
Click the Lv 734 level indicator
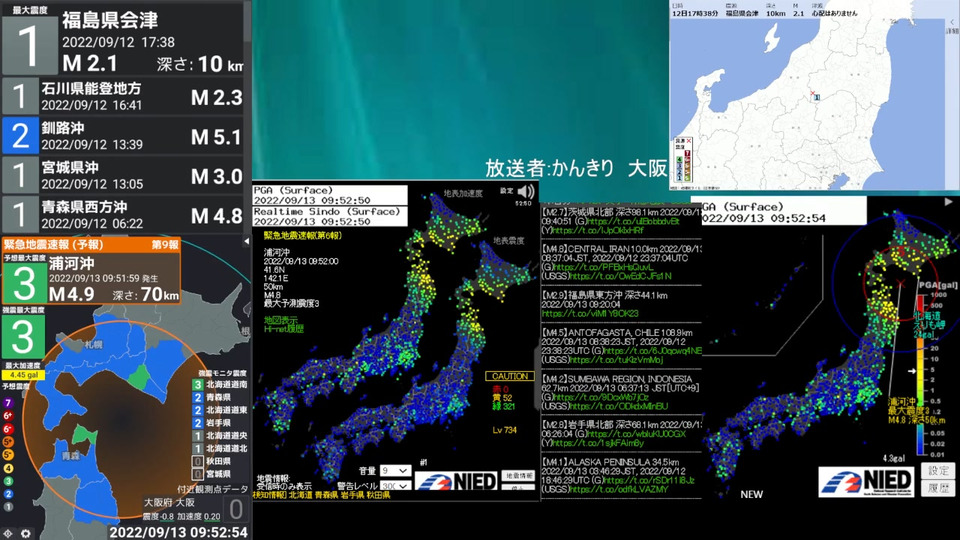(x=504, y=430)
